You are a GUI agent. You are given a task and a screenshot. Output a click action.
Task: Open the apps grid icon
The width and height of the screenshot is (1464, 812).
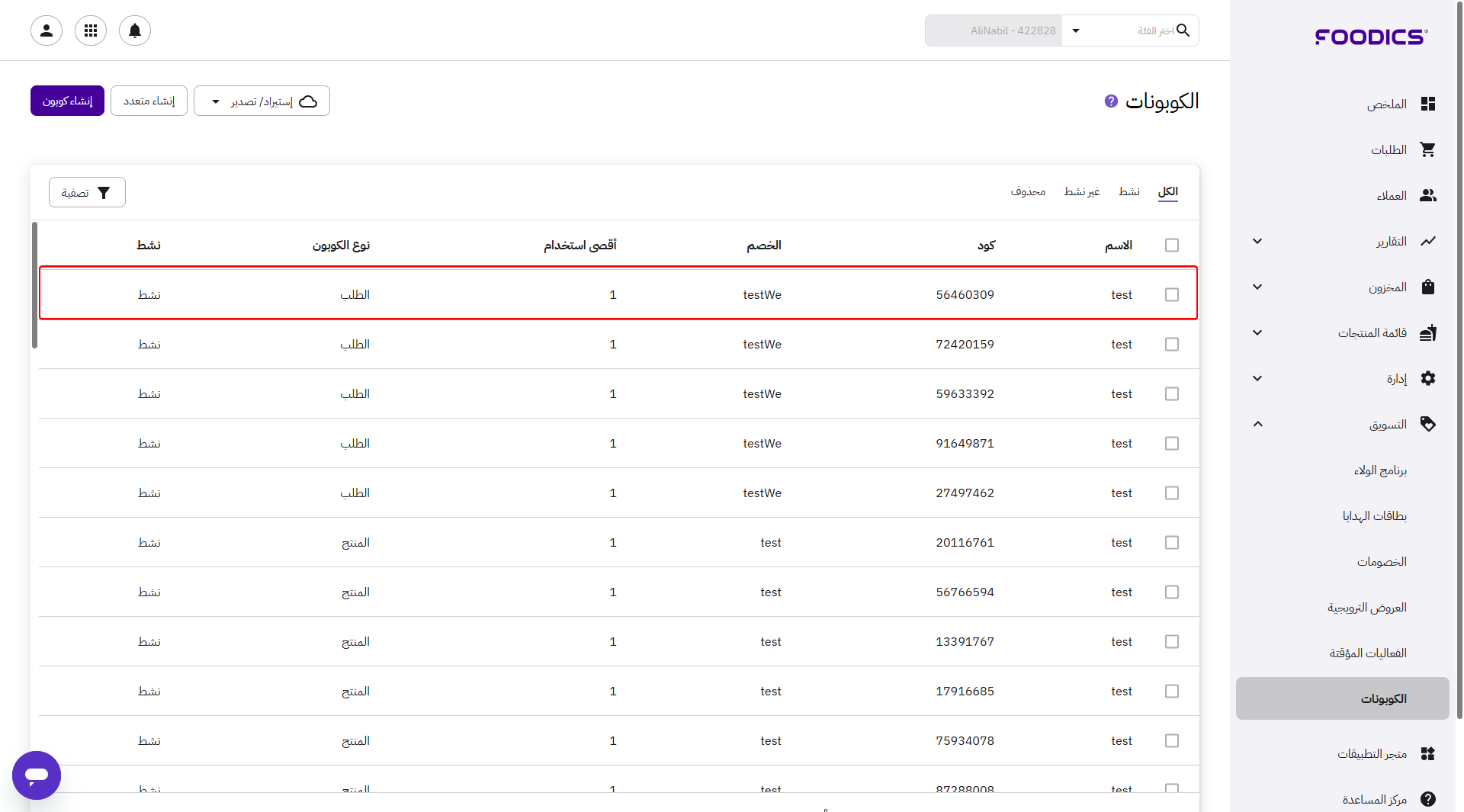tap(91, 30)
